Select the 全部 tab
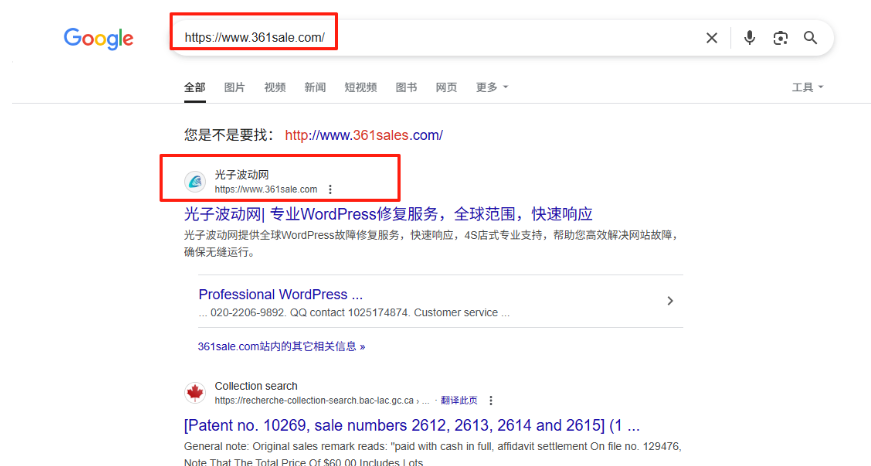Screen dimensions: 871x466 (x=195, y=87)
